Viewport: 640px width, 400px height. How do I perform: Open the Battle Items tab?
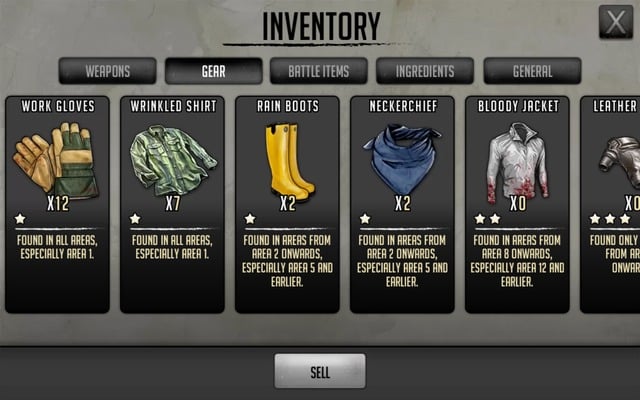pos(319,71)
